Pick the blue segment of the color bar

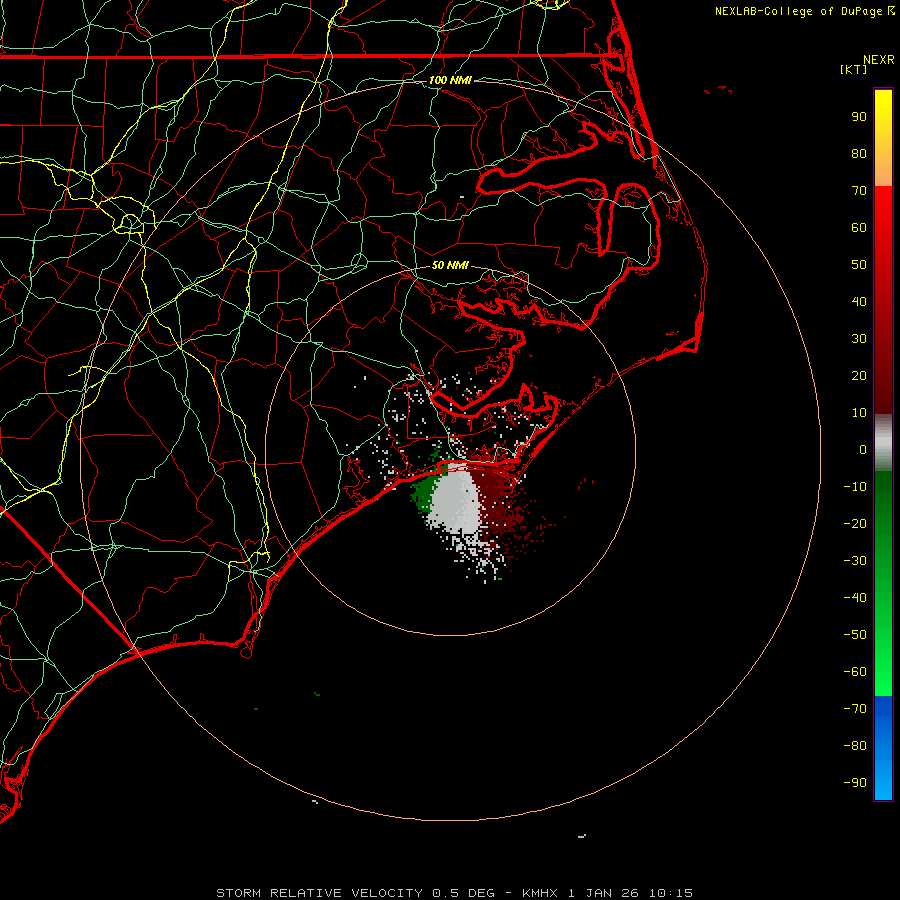[883, 748]
